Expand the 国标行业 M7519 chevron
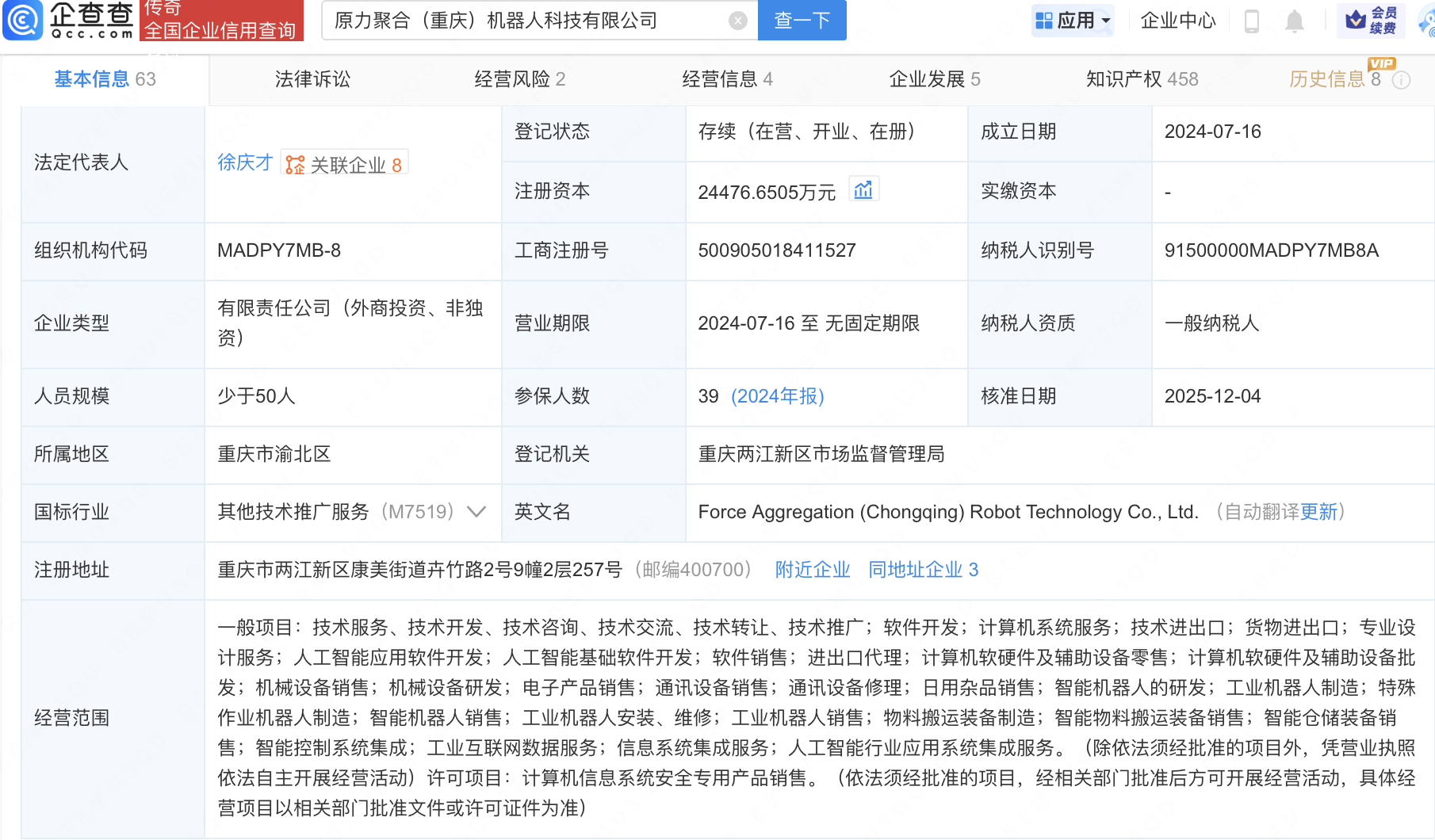 [476, 512]
